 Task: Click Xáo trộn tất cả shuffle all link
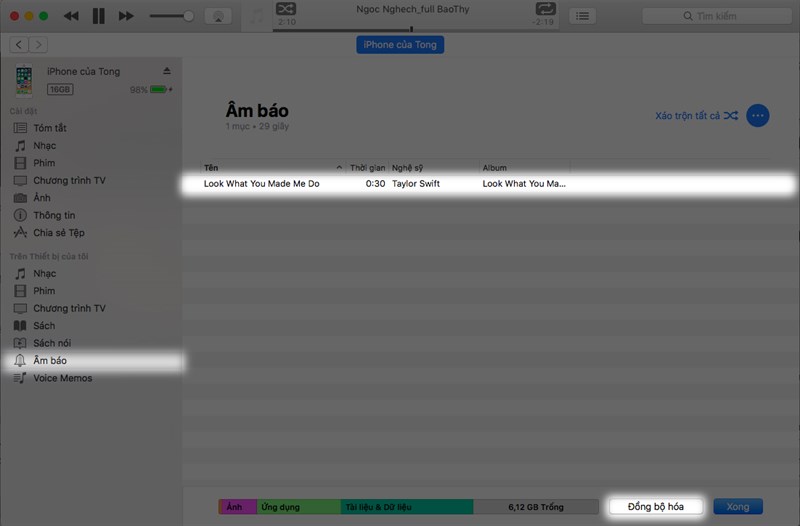[696, 116]
